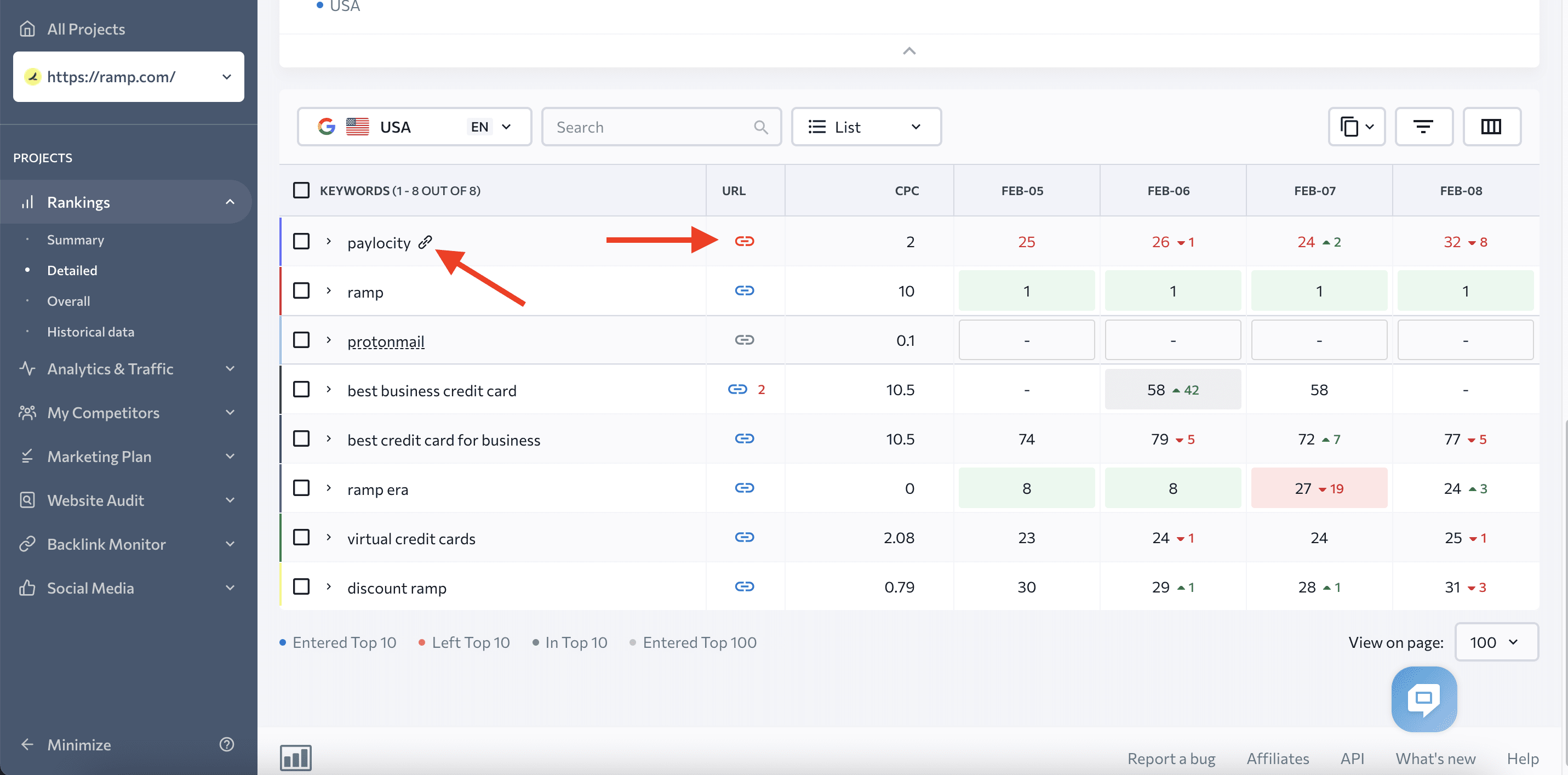This screenshot has width=1568, height=775.
Task: Check the discount ramp checkbox
Action: pyautogui.click(x=301, y=587)
